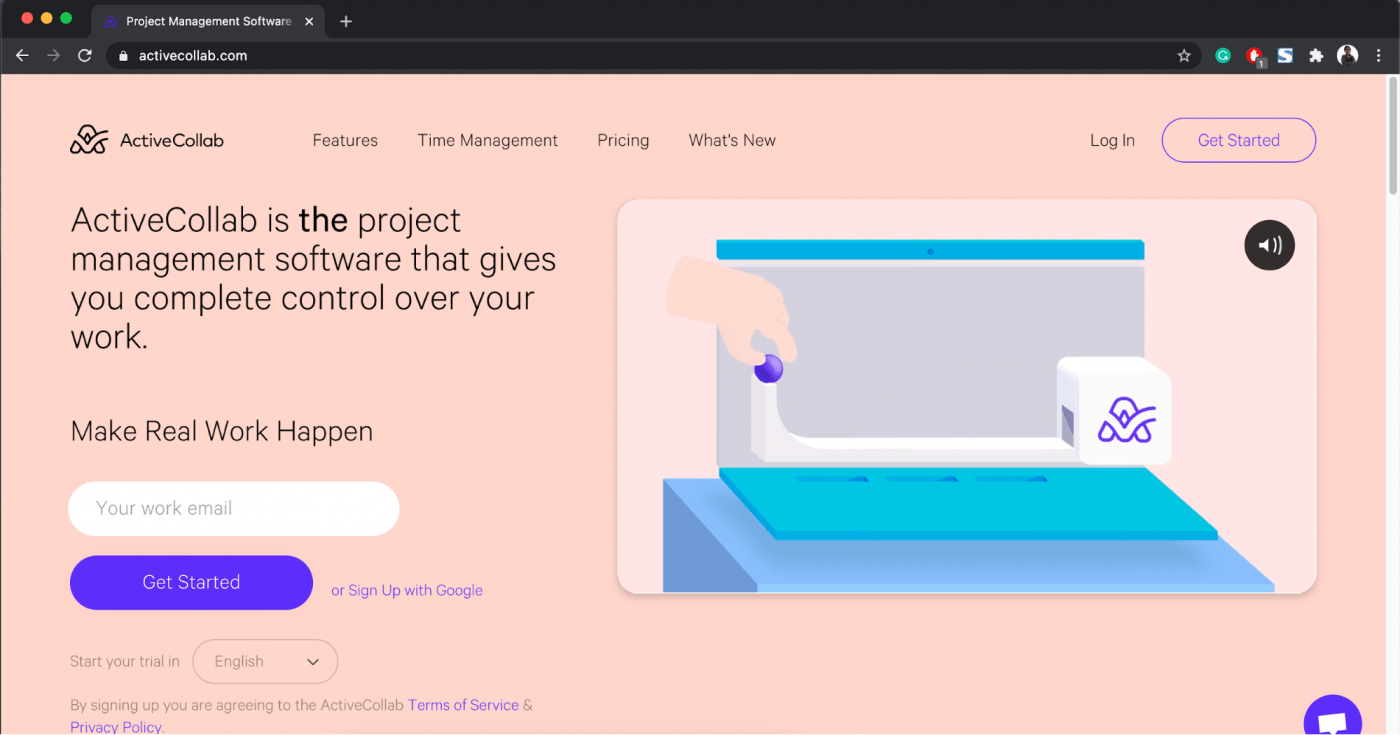The width and height of the screenshot is (1400, 735).
Task: Go to the Pricing page
Action: tap(623, 141)
